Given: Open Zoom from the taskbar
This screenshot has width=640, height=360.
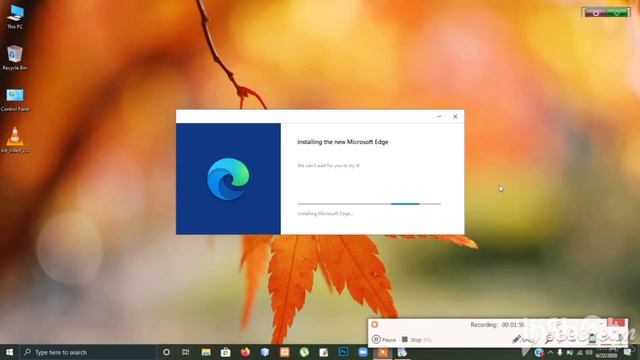Looking at the screenshot, I should click(x=362, y=352).
